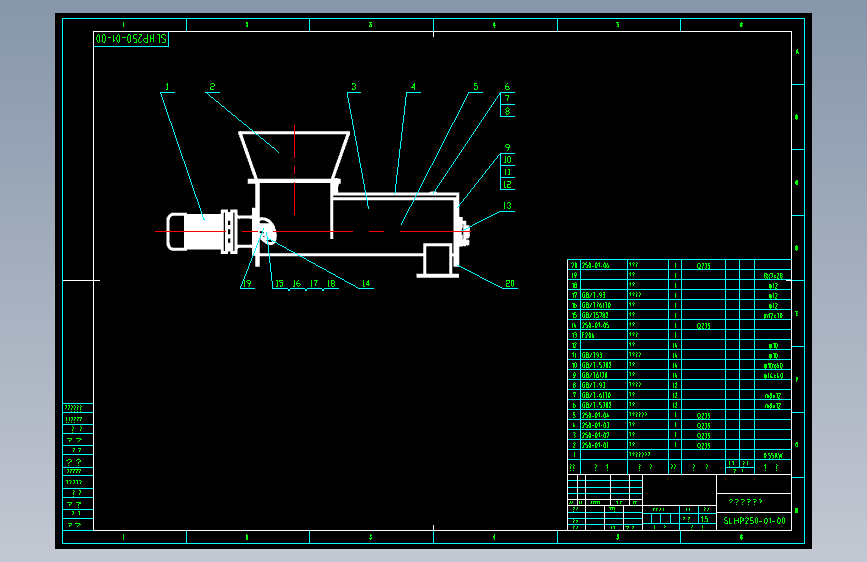
Task: Click stacked balloon number 12 in the drawing
Action: coord(507,184)
